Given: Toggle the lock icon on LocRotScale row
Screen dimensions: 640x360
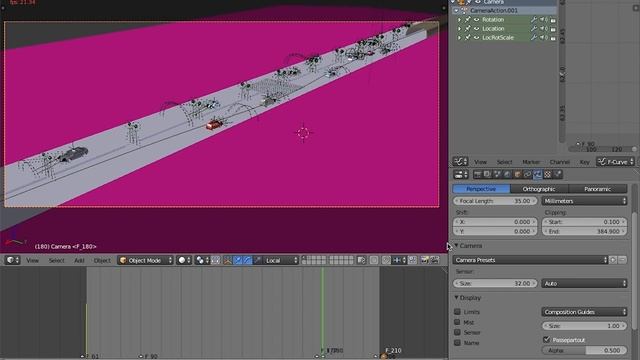Looking at the screenshot, I should (553, 38).
